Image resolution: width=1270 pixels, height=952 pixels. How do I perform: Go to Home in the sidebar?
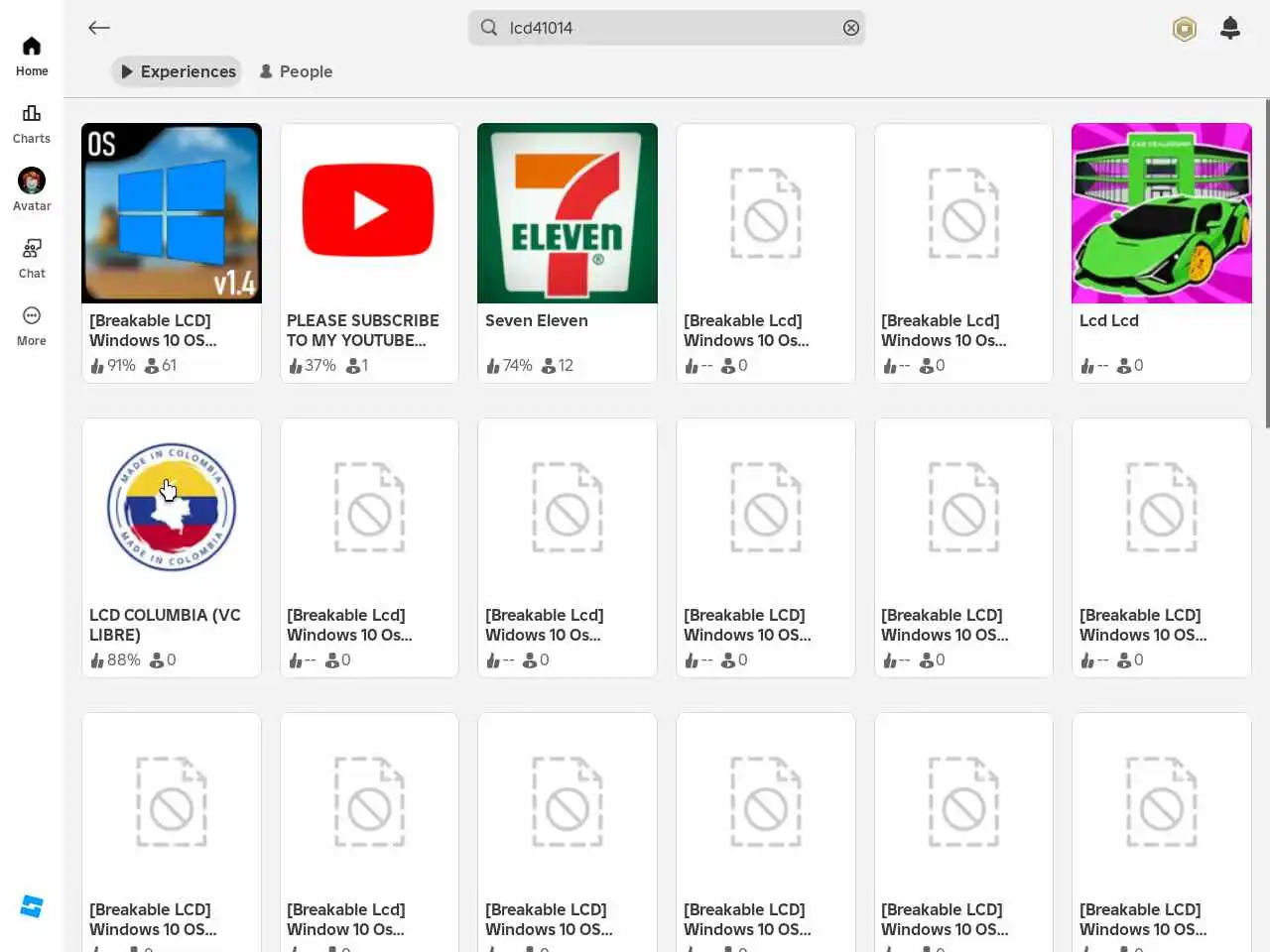tap(32, 57)
